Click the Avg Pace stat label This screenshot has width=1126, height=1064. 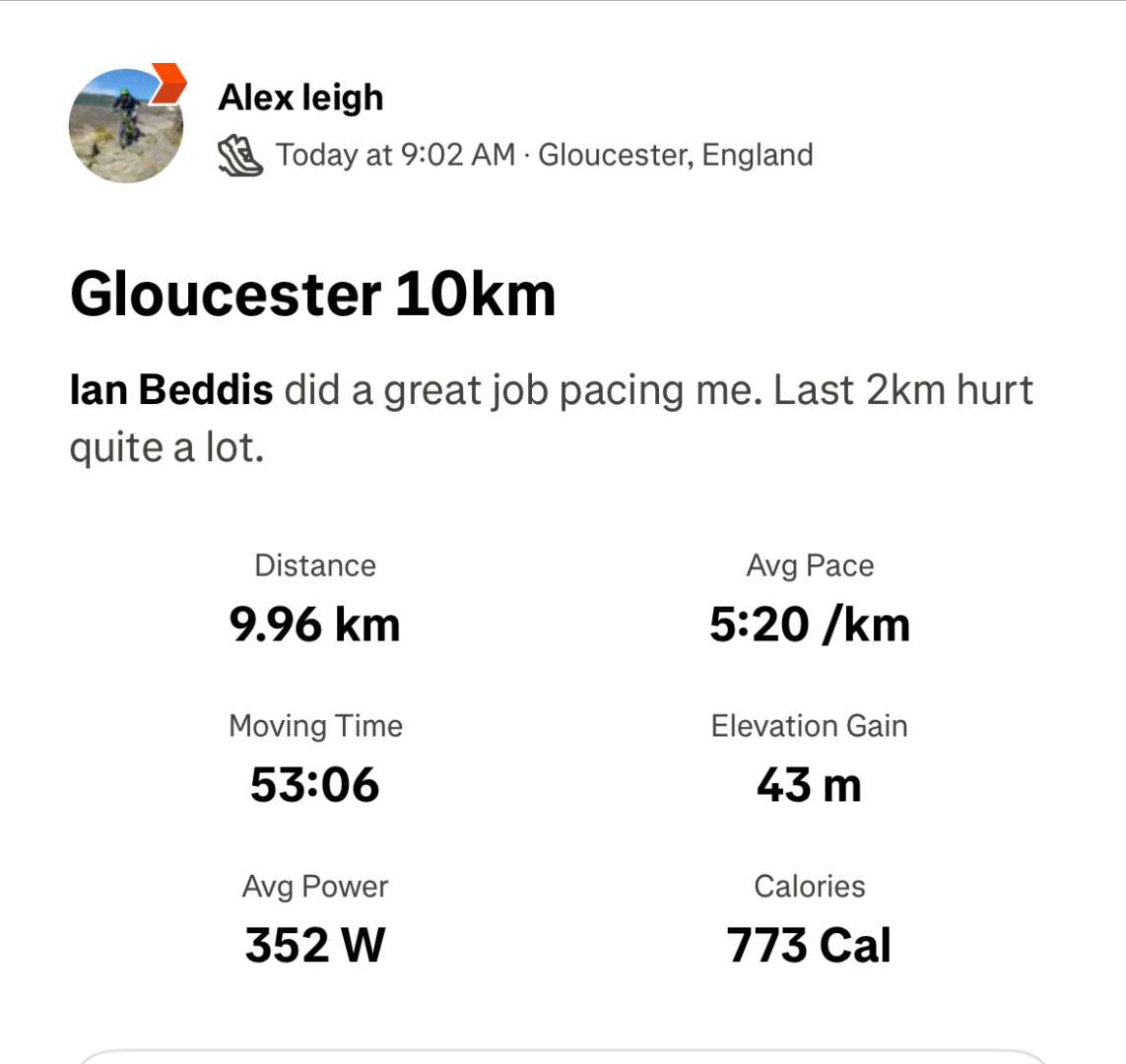click(x=810, y=565)
